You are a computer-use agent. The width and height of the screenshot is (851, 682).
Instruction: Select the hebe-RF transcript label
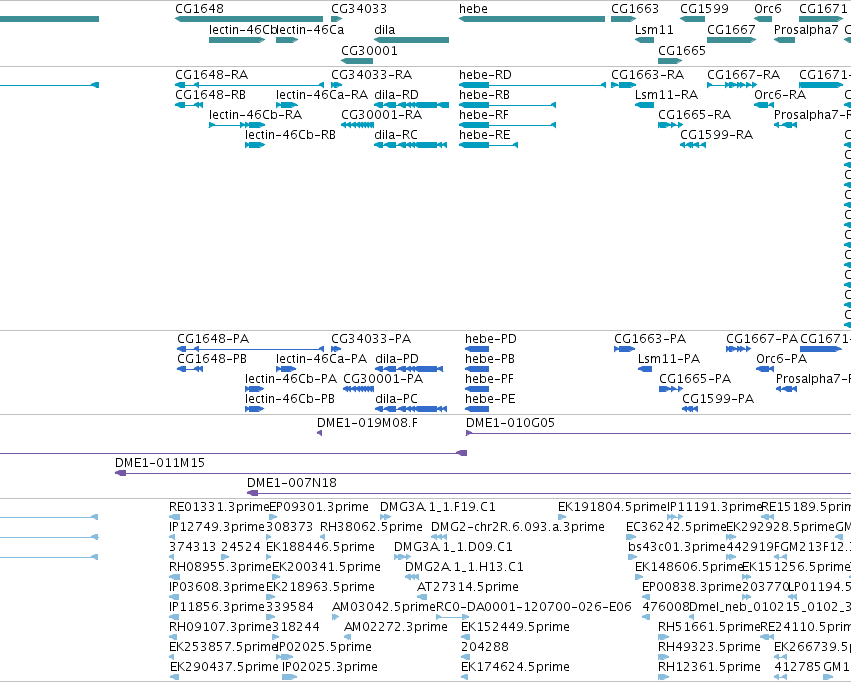[484, 114]
